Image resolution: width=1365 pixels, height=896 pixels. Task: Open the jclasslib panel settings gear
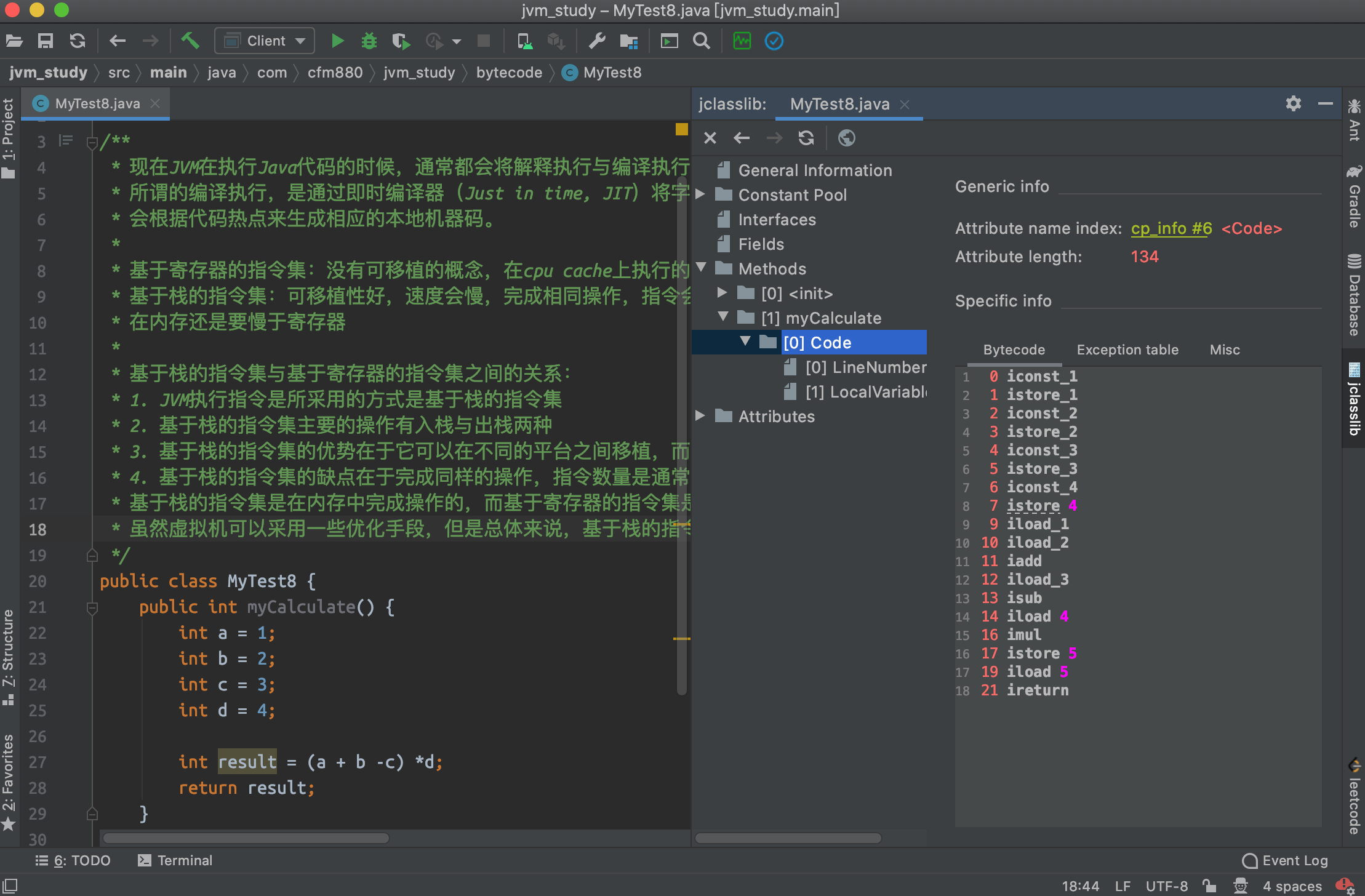point(1293,103)
